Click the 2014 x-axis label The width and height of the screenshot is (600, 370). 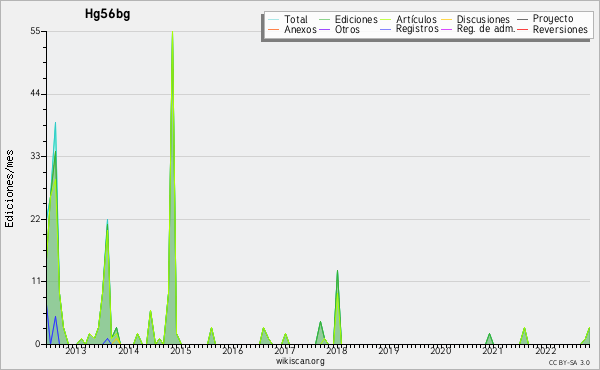[x=128, y=350]
